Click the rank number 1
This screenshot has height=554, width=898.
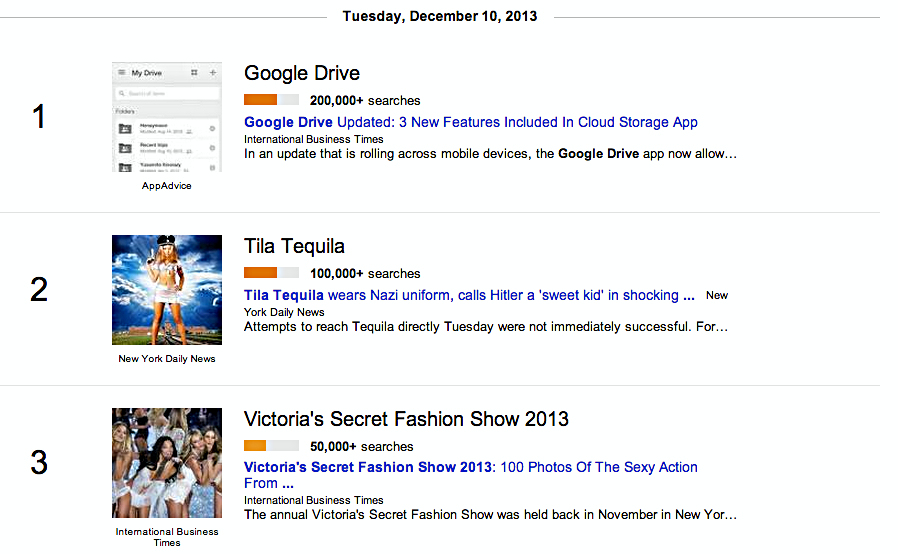[38, 117]
